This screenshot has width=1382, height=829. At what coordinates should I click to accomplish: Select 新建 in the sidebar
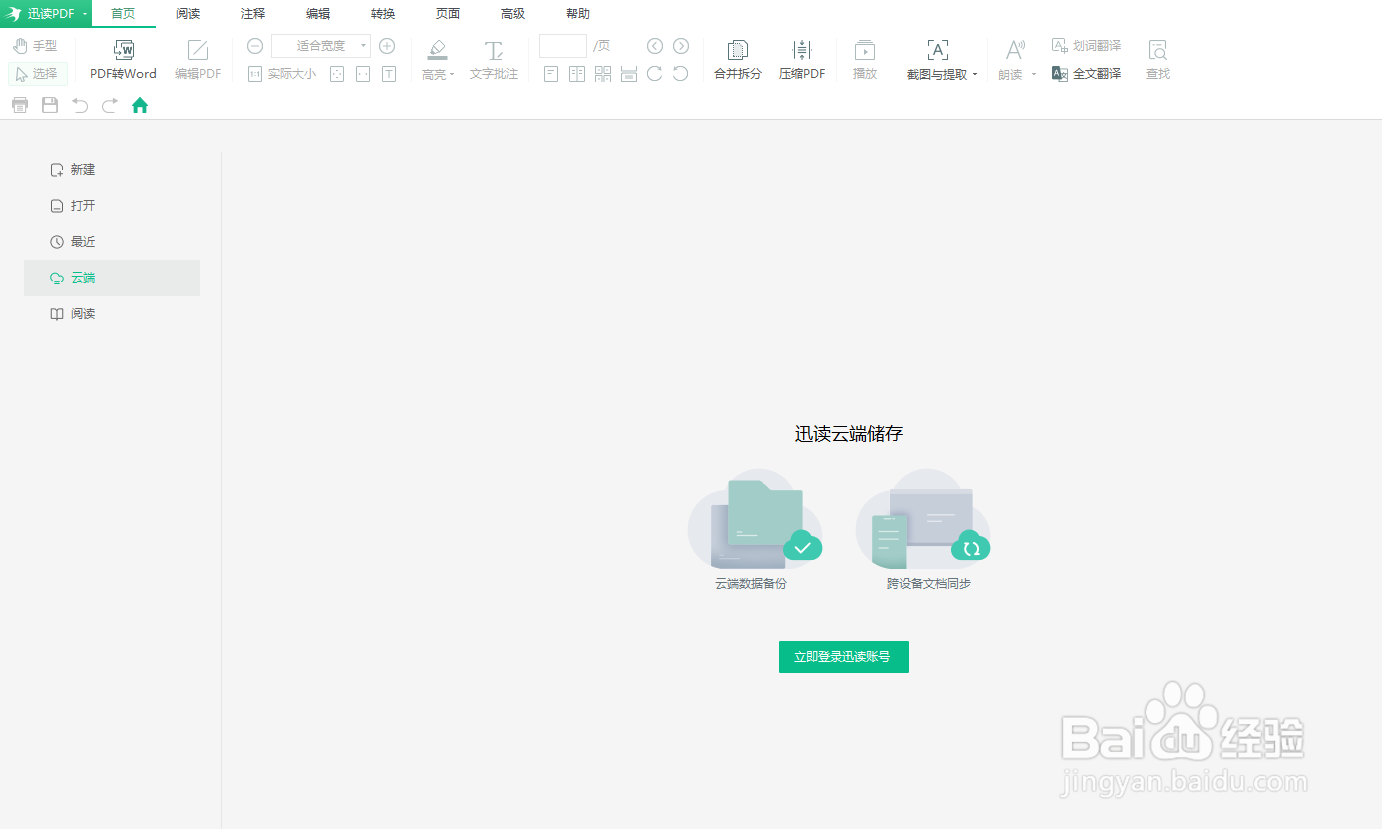pyautogui.click(x=112, y=170)
